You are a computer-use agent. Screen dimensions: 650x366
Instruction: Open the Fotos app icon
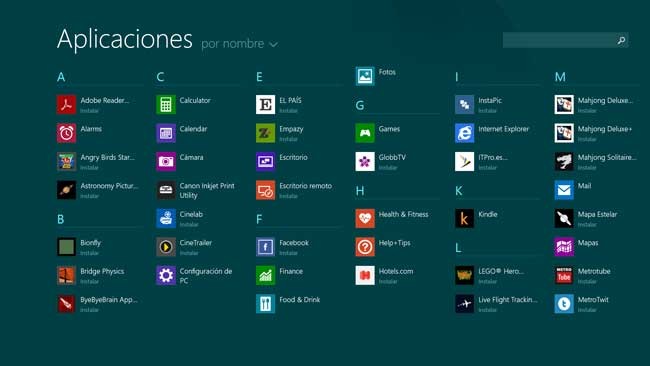(x=365, y=76)
